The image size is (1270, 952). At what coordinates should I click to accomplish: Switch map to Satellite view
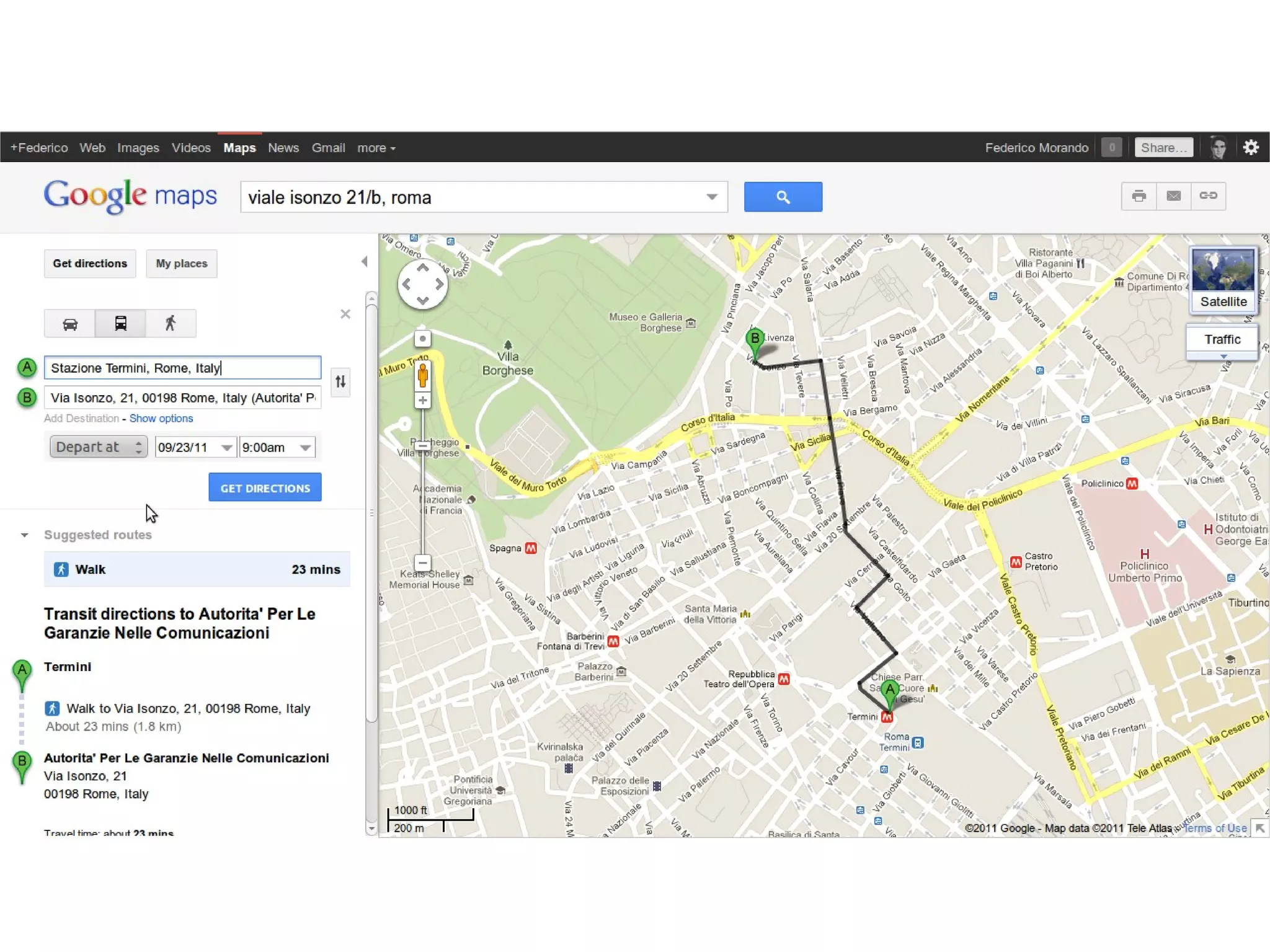click(1223, 280)
